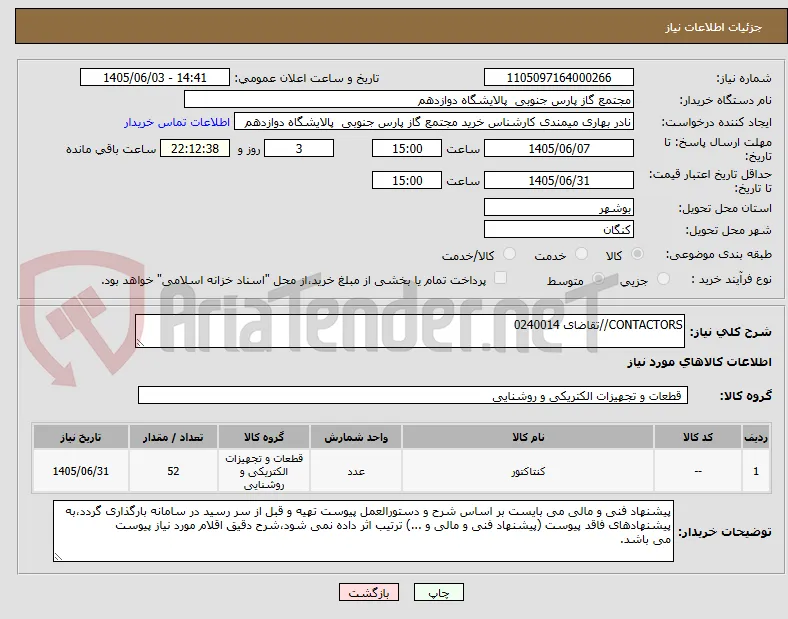Click the price validity hour field
Image resolution: width=788 pixels, height=619 pixels.
point(407,180)
